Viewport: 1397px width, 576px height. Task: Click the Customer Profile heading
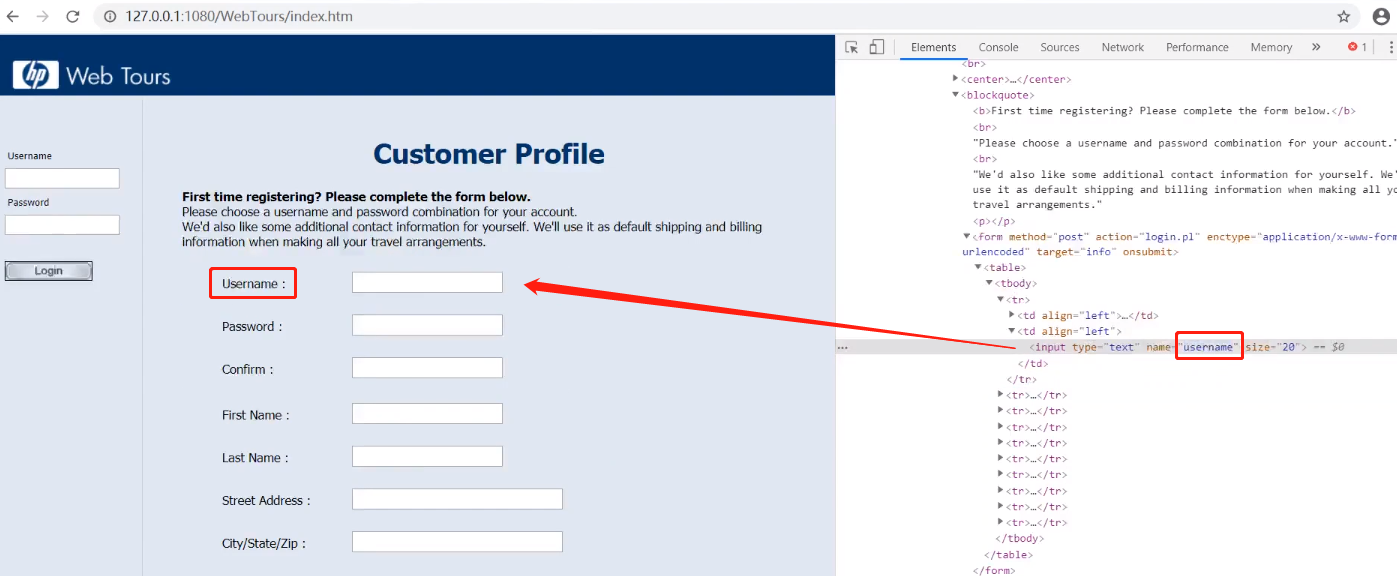(x=489, y=154)
